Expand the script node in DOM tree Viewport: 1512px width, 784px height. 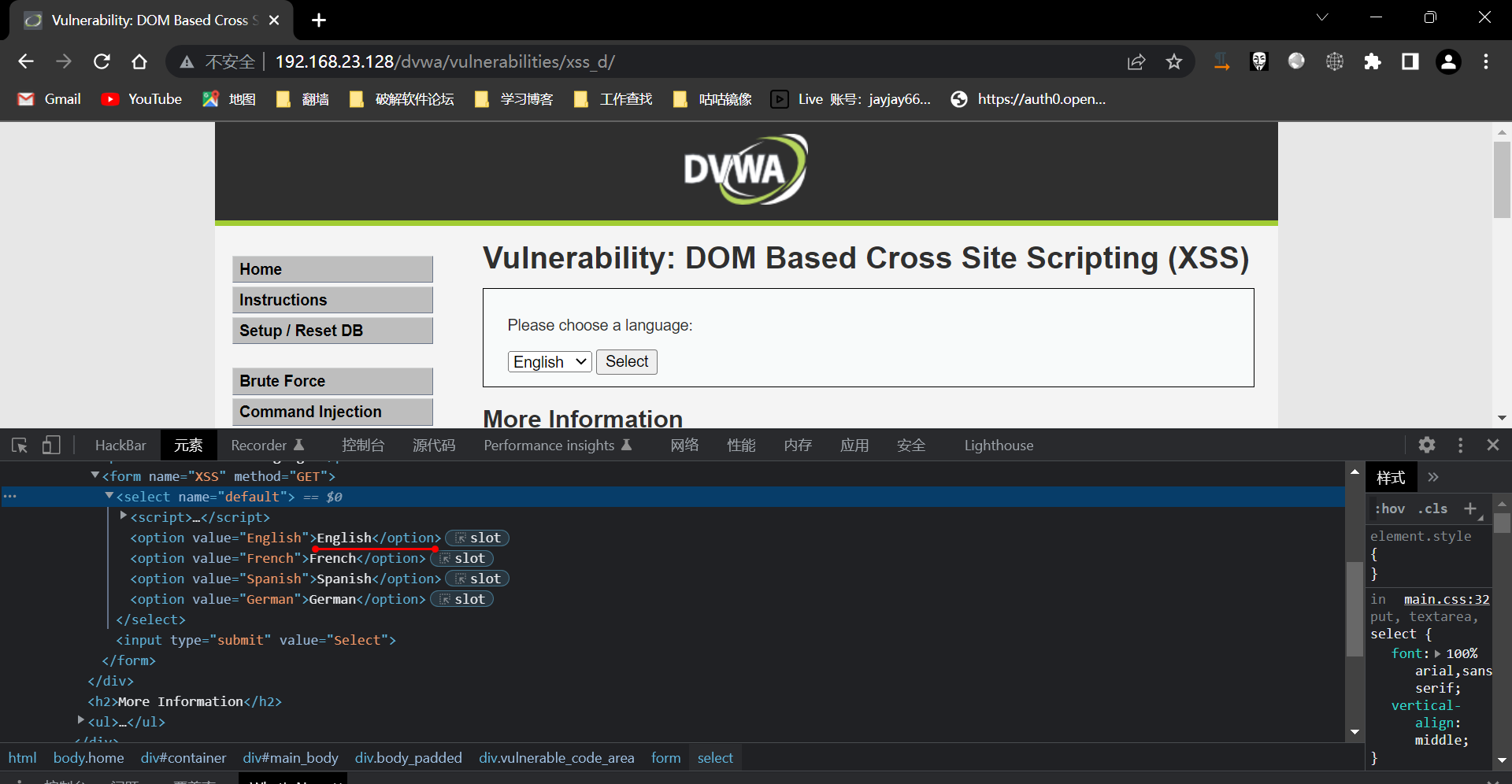(x=123, y=516)
